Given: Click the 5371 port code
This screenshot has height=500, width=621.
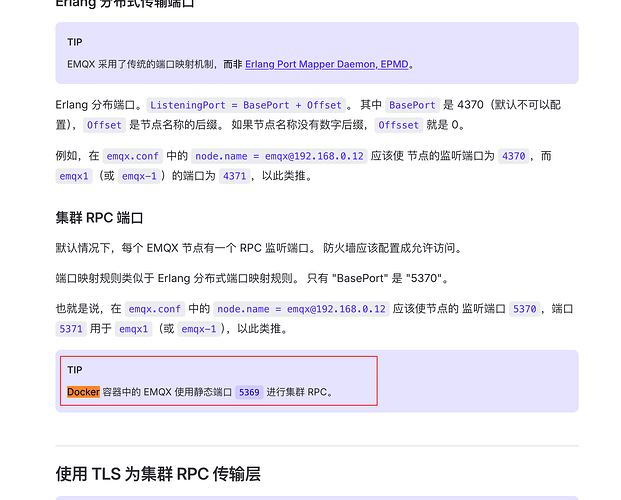Looking at the screenshot, I should click(71, 329).
